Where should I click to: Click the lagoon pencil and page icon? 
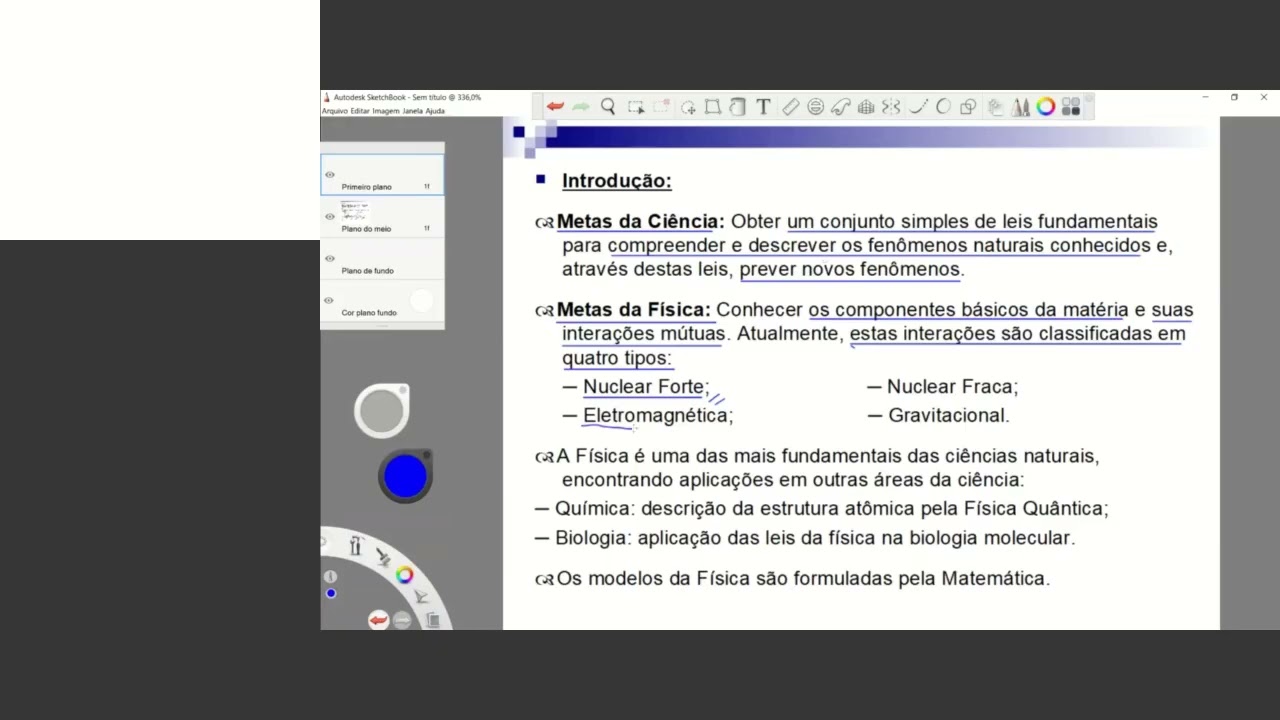(x=421, y=597)
